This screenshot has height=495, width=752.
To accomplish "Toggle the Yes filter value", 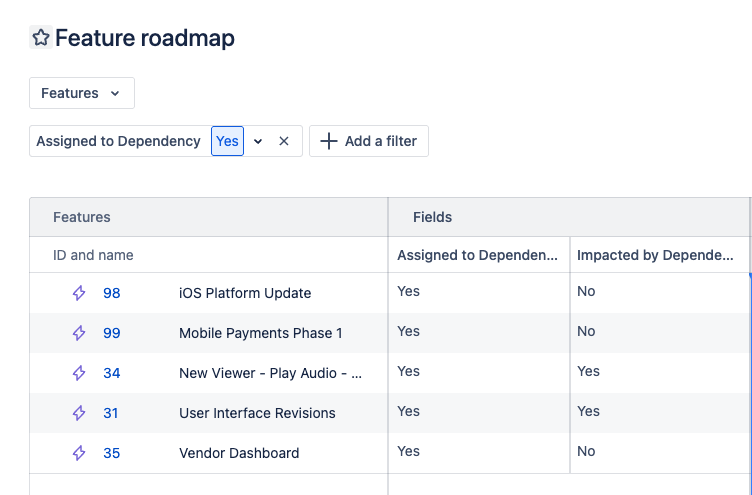I will tap(227, 141).
